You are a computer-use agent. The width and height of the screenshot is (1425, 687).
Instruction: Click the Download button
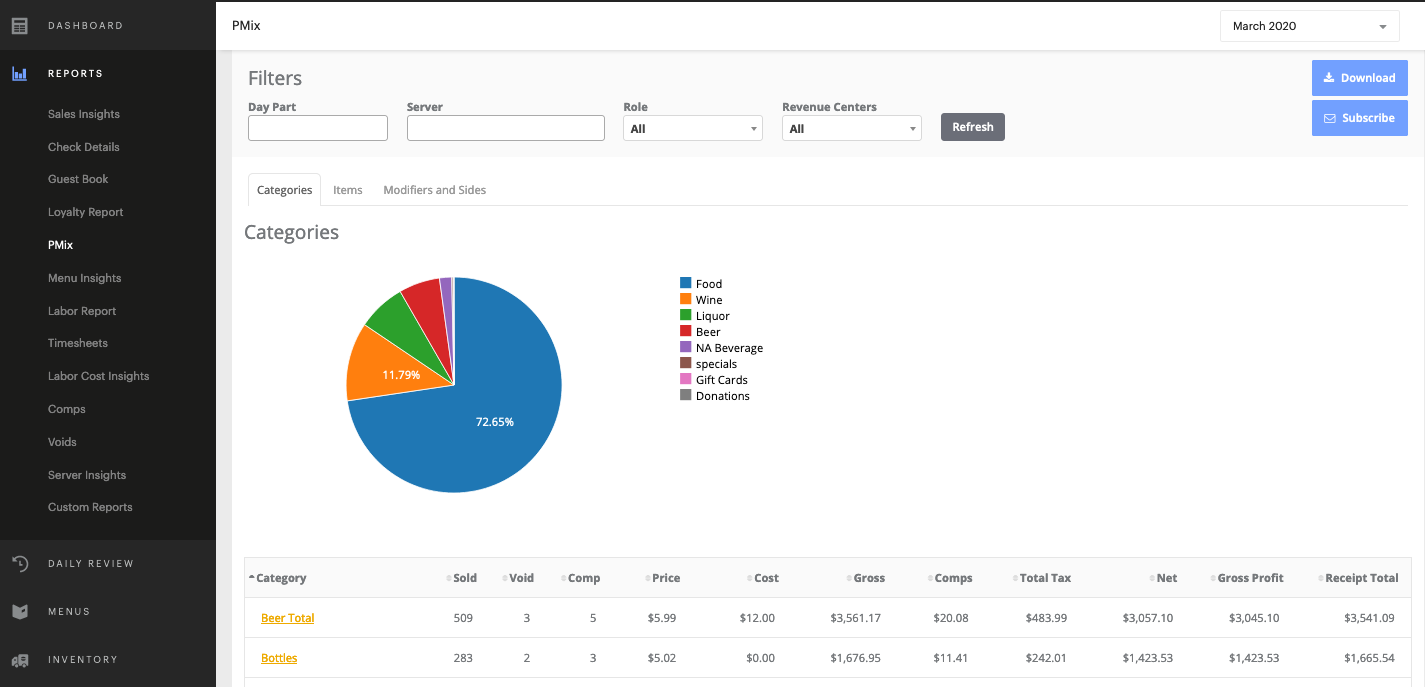click(1359, 78)
